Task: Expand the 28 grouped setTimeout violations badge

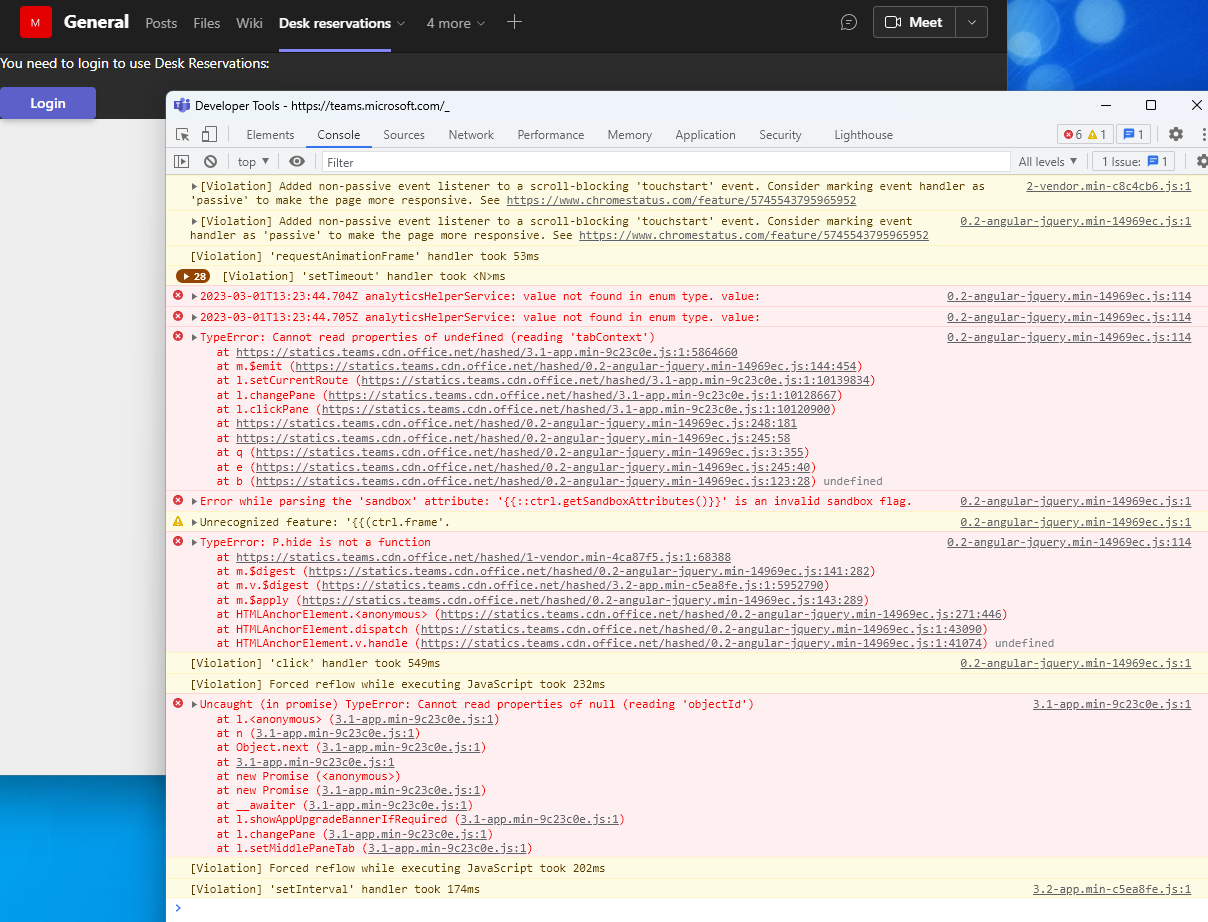Action: coord(193,276)
